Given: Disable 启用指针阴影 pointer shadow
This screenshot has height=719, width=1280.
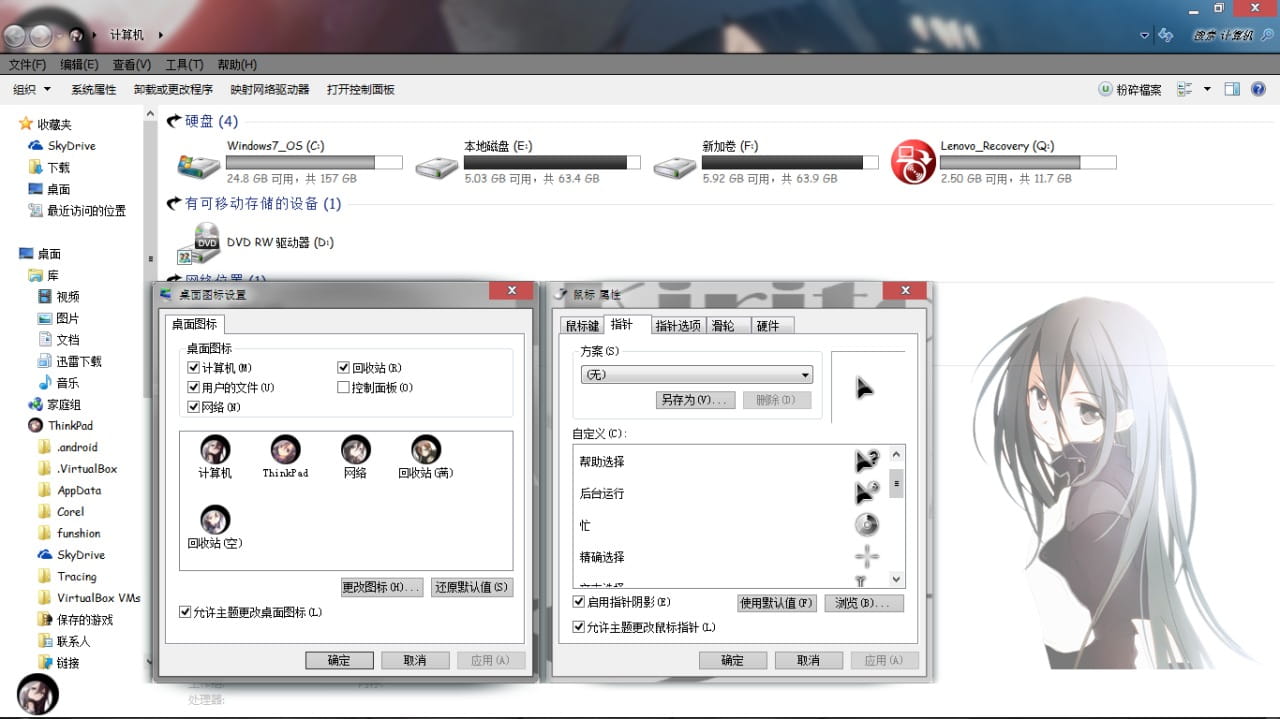Looking at the screenshot, I should click(x=579, y=602).
